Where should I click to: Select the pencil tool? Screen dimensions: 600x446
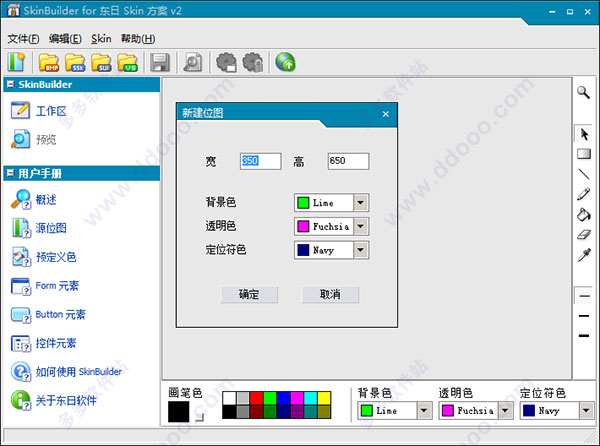click(x=584, y=194)
